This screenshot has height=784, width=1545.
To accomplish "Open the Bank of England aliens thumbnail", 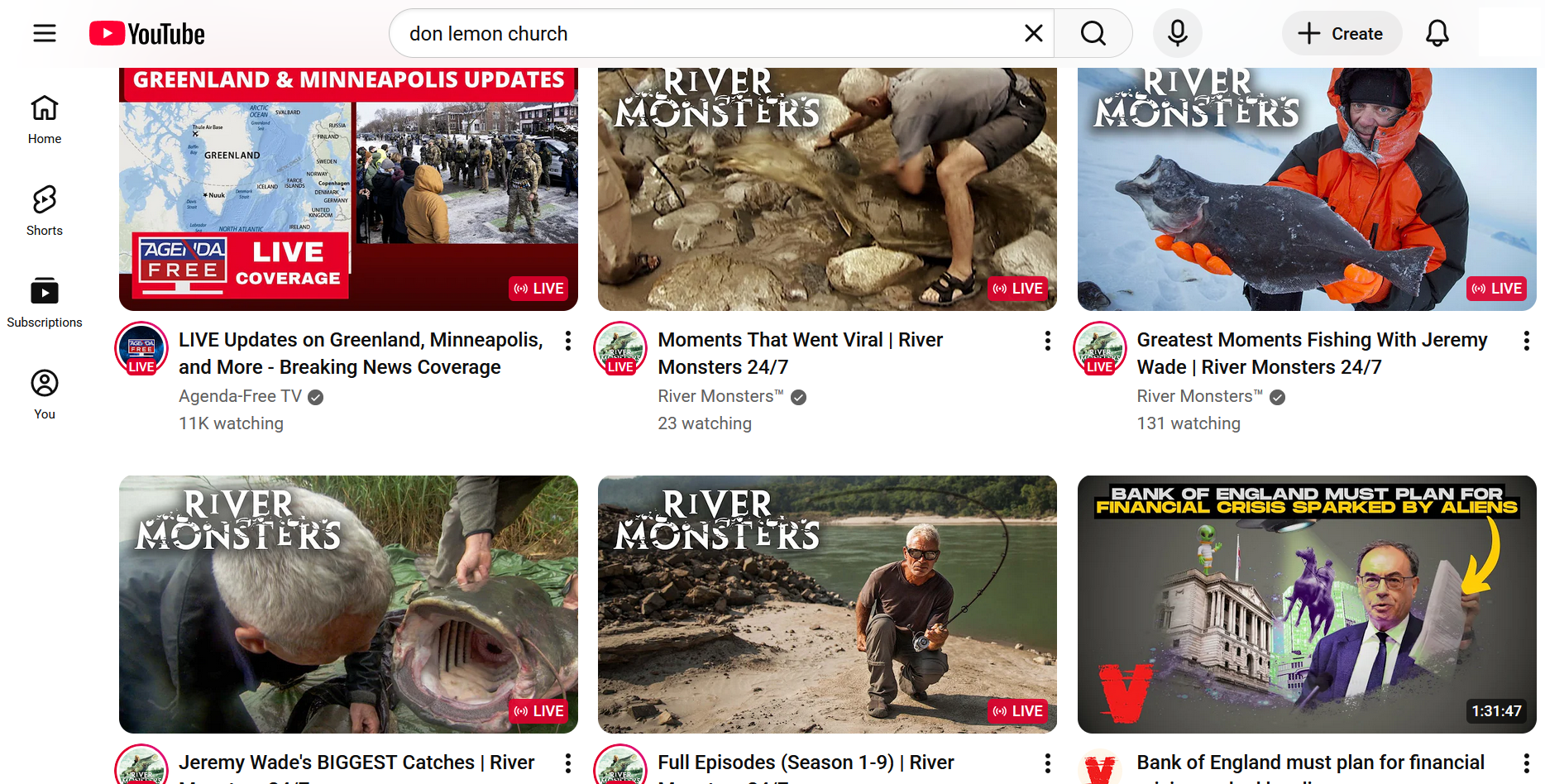I will point(1307,605).
